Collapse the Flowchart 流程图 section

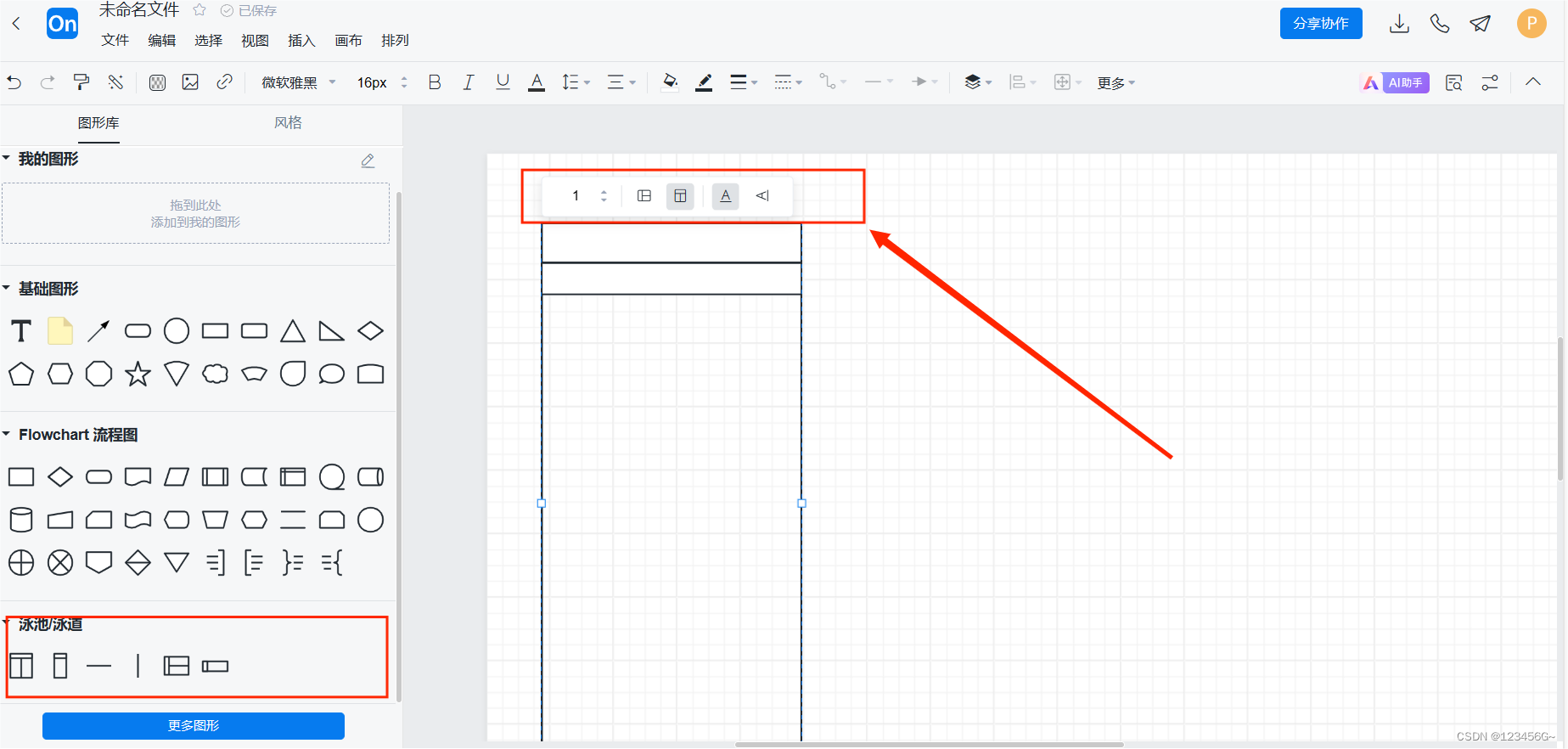click(7, 434)
